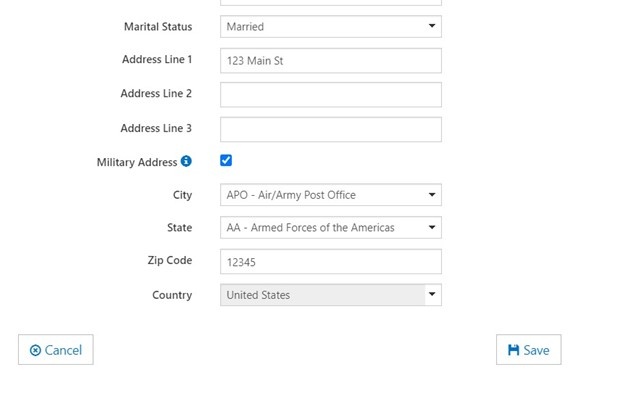This screenshot has width=623, height=396.
Task: Click the Country label
Action: click(172, 295)
